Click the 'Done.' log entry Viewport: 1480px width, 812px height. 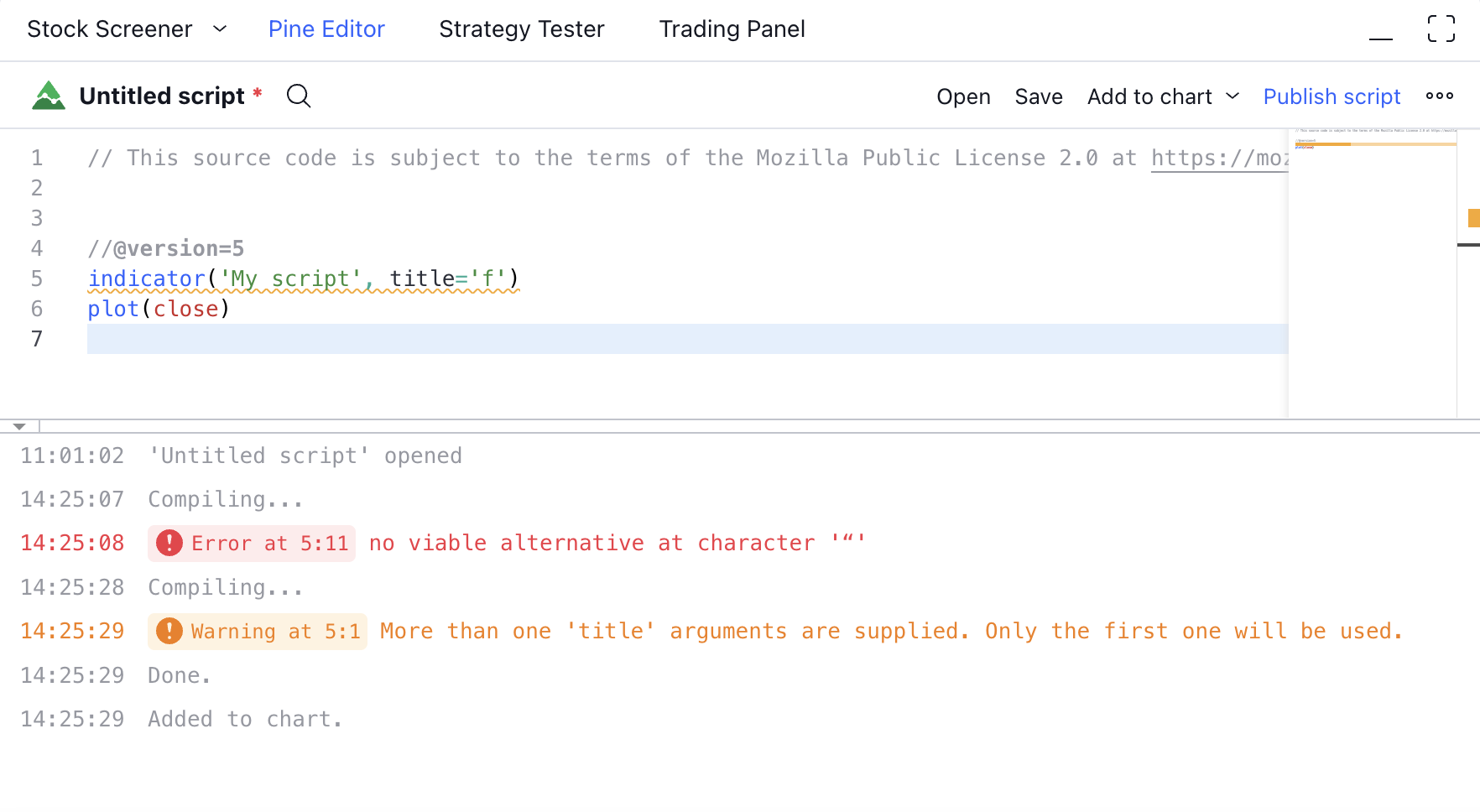click(x=180, y=676)
